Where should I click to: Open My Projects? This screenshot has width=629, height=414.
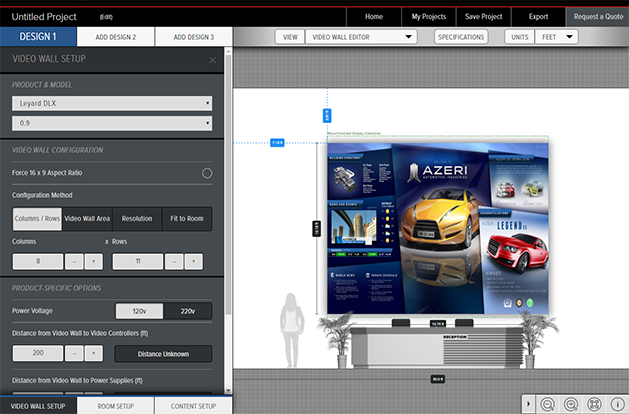click(x=429, y=17)
